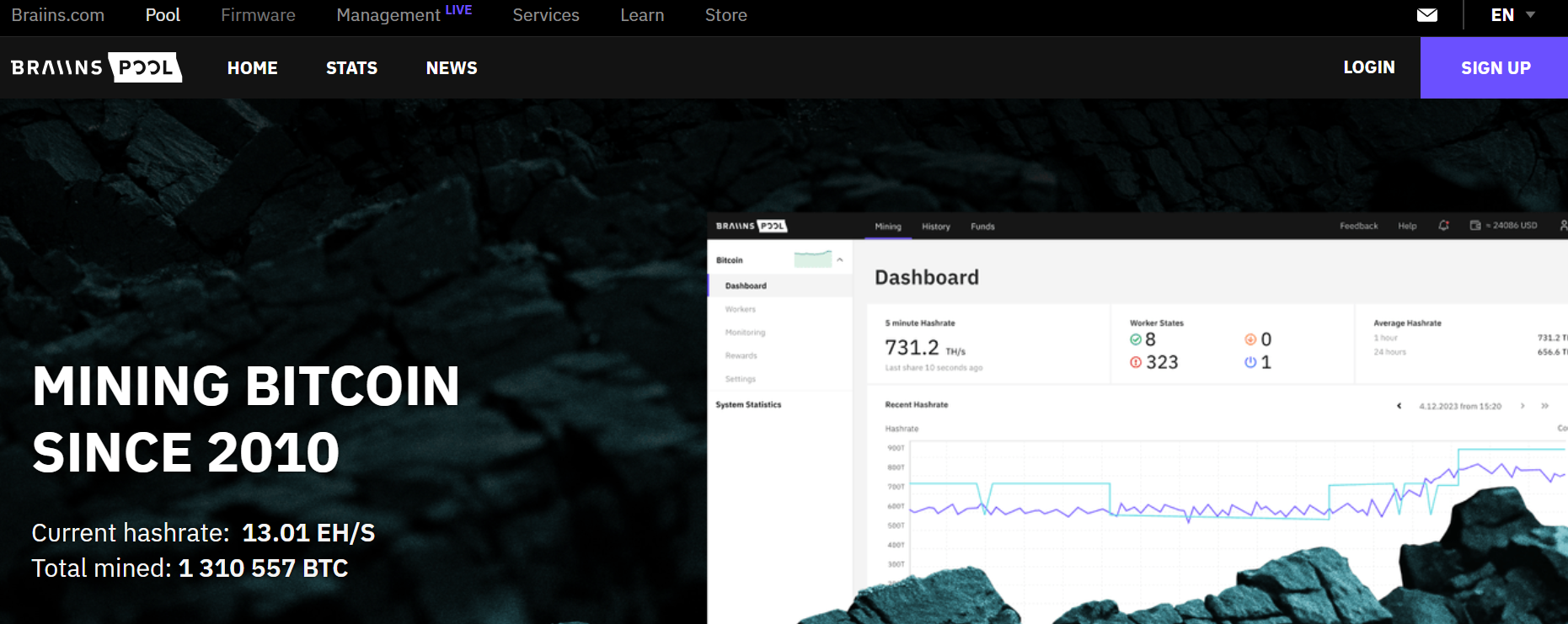
Task: Open Management LIVE menu item
Action: pyautogui.click(x=404, y=14)
